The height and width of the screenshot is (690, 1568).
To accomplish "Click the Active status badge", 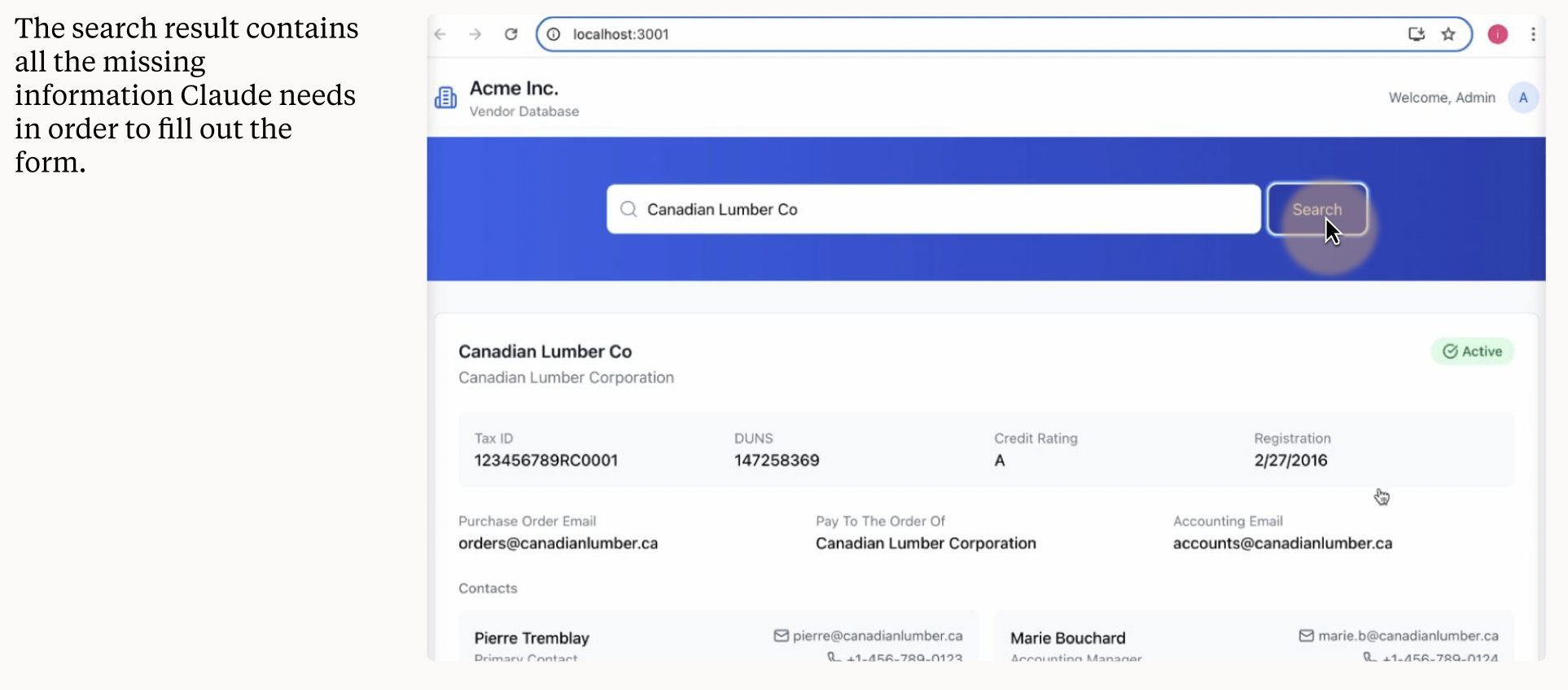I will pyautogui.click(x=1472, y=352).
